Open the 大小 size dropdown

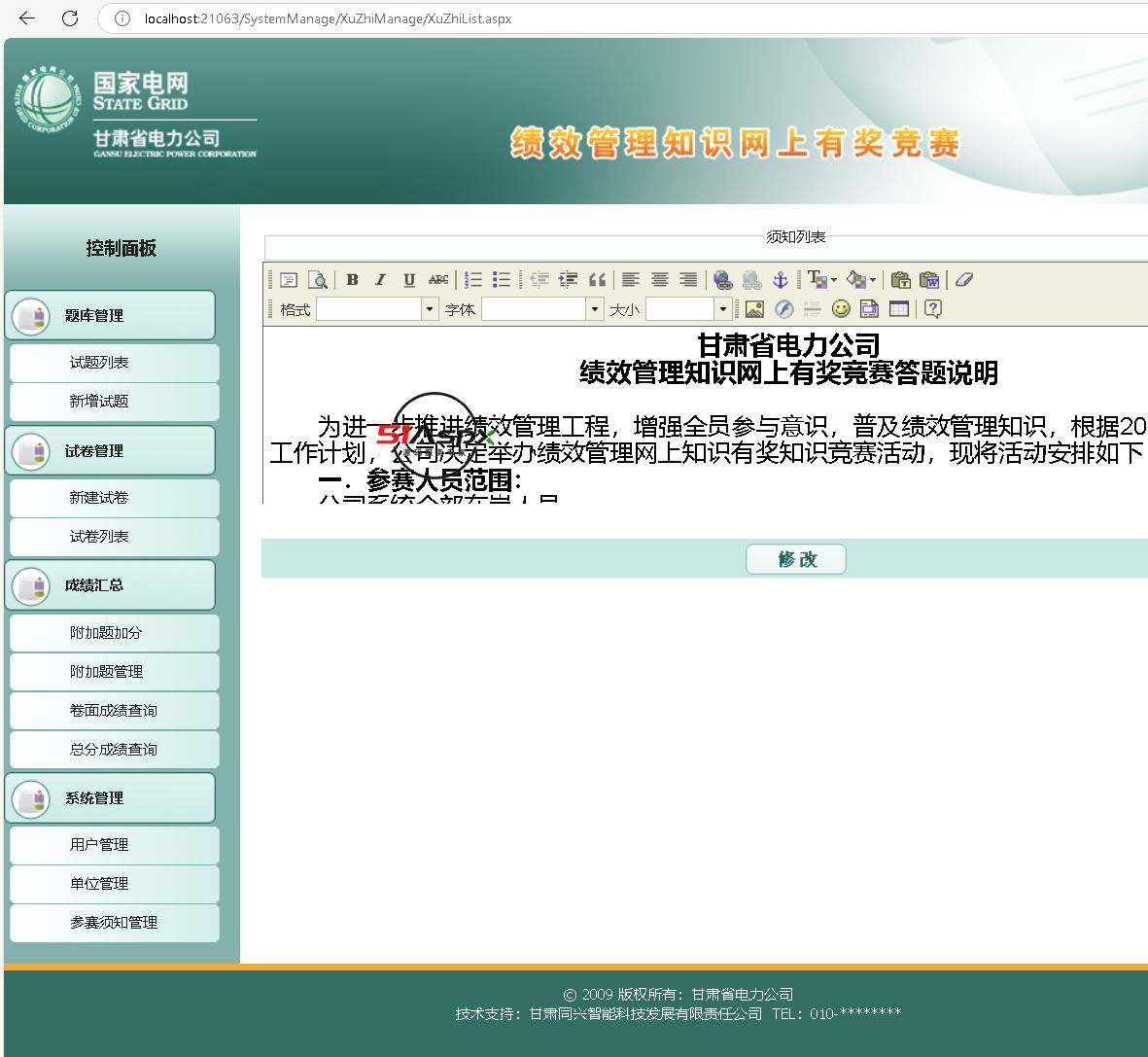[x=722, y=309]
